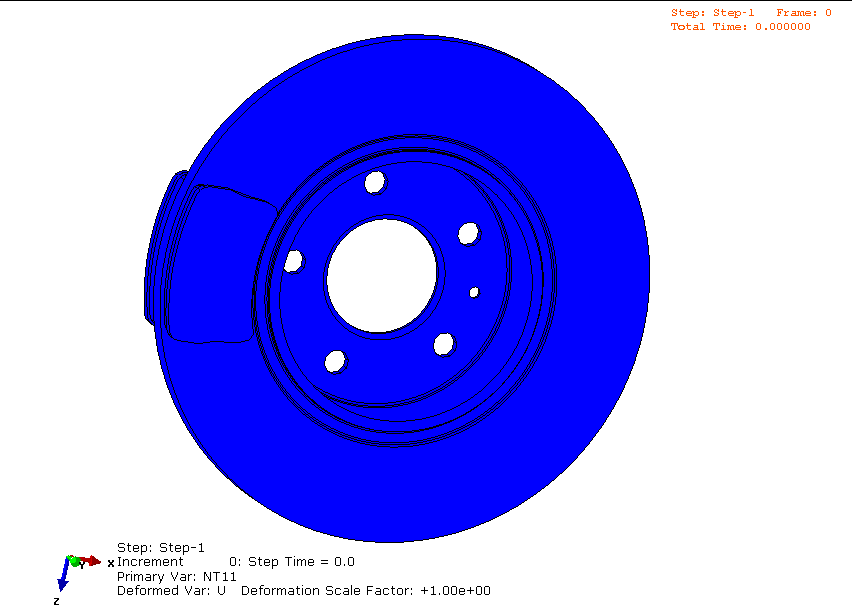Click the "Deformed Var: U" label
852x612 pixels.
171,590
